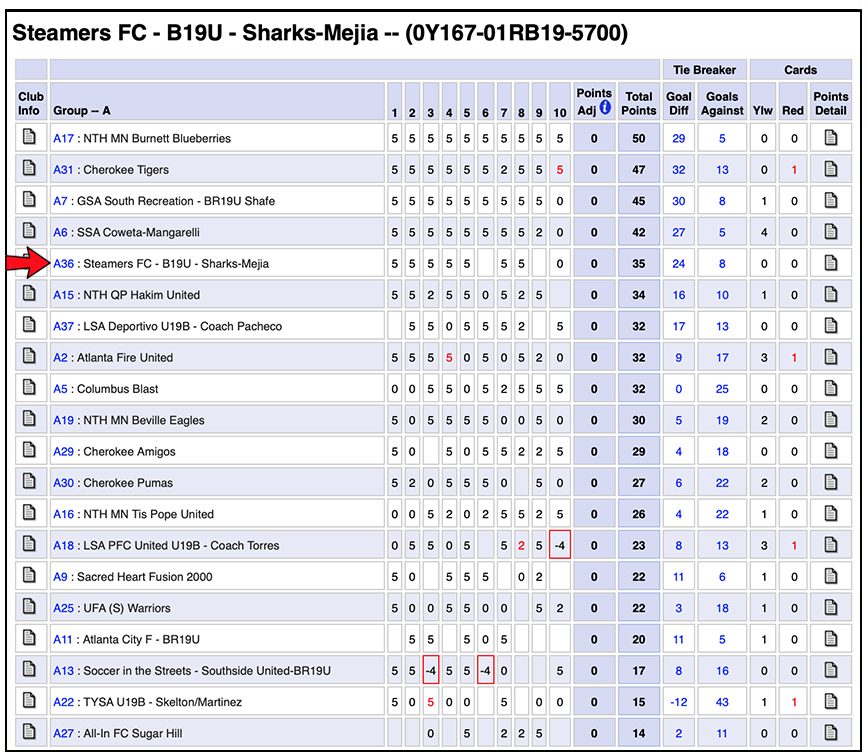Open the A17 team link
Screen dimensions: 868x755
63,138
